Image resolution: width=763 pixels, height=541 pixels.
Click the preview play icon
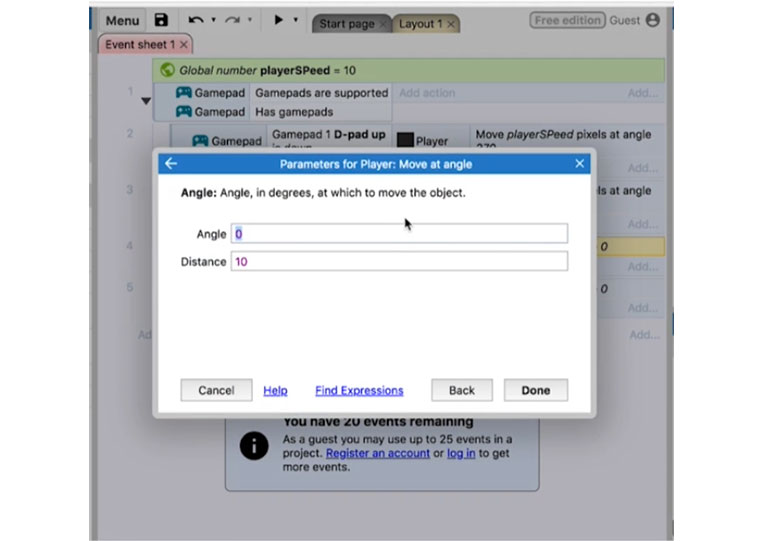click(x=278, y=20)
